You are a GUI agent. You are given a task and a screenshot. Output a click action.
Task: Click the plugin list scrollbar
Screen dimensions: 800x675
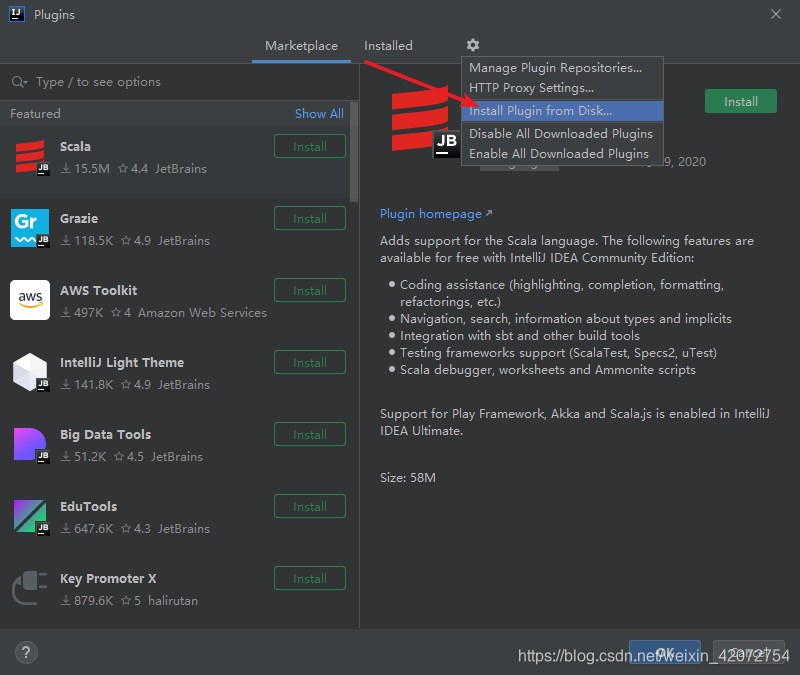(x=354, y=152)
